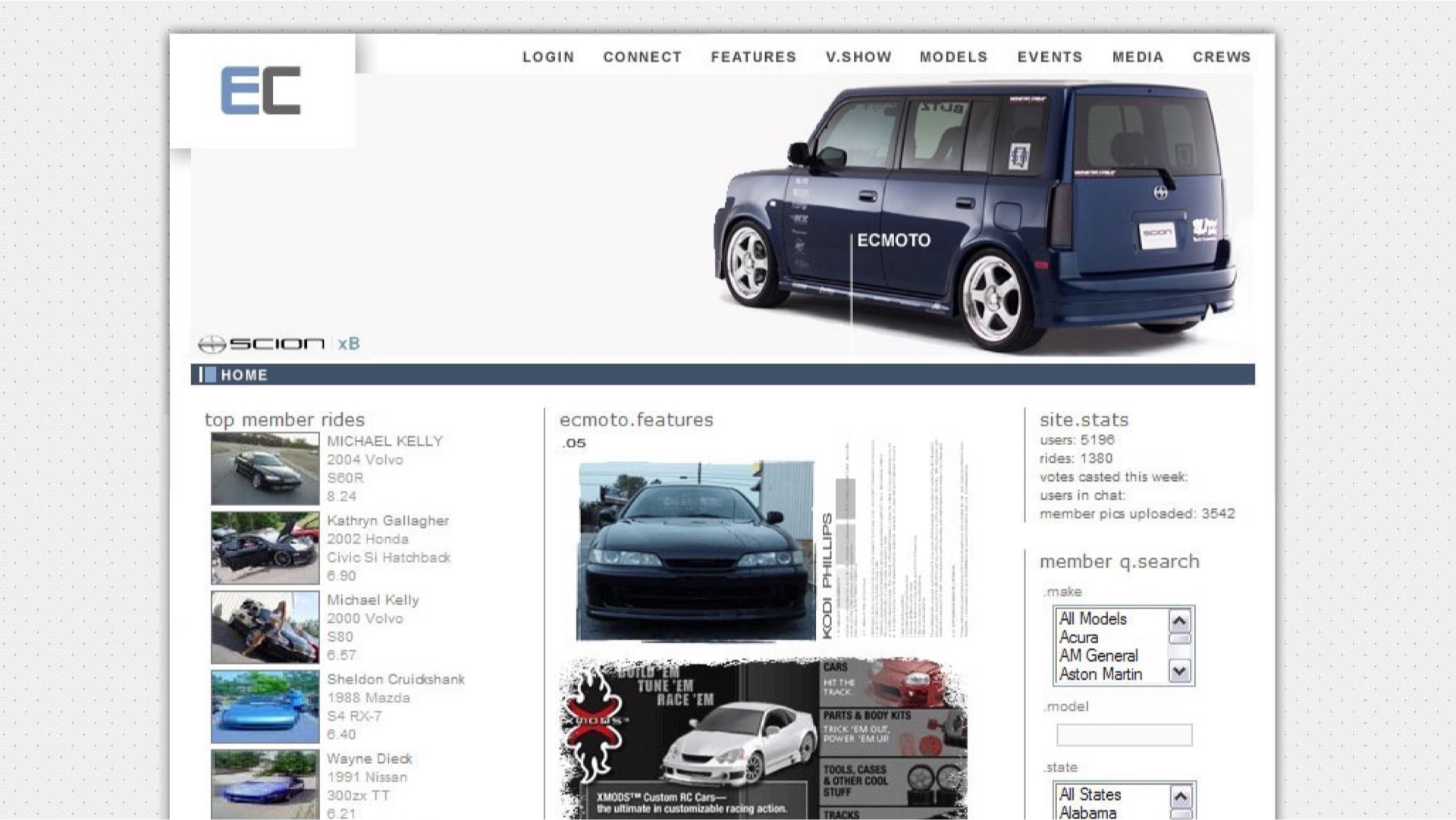Click member pics uploaded: 3542 stat

click(1137, 514)
